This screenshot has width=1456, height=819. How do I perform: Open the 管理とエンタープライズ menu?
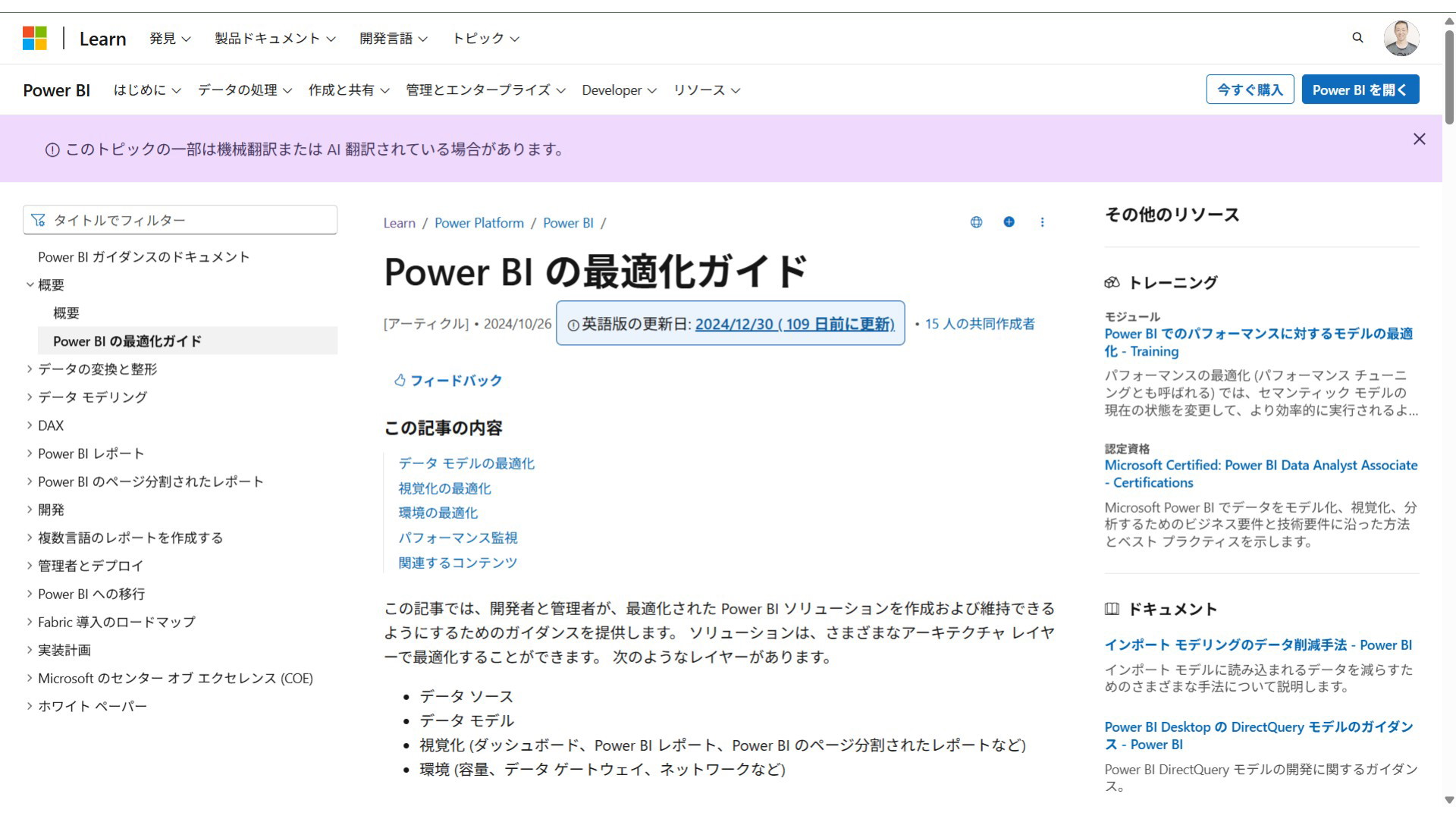[485, 90]
